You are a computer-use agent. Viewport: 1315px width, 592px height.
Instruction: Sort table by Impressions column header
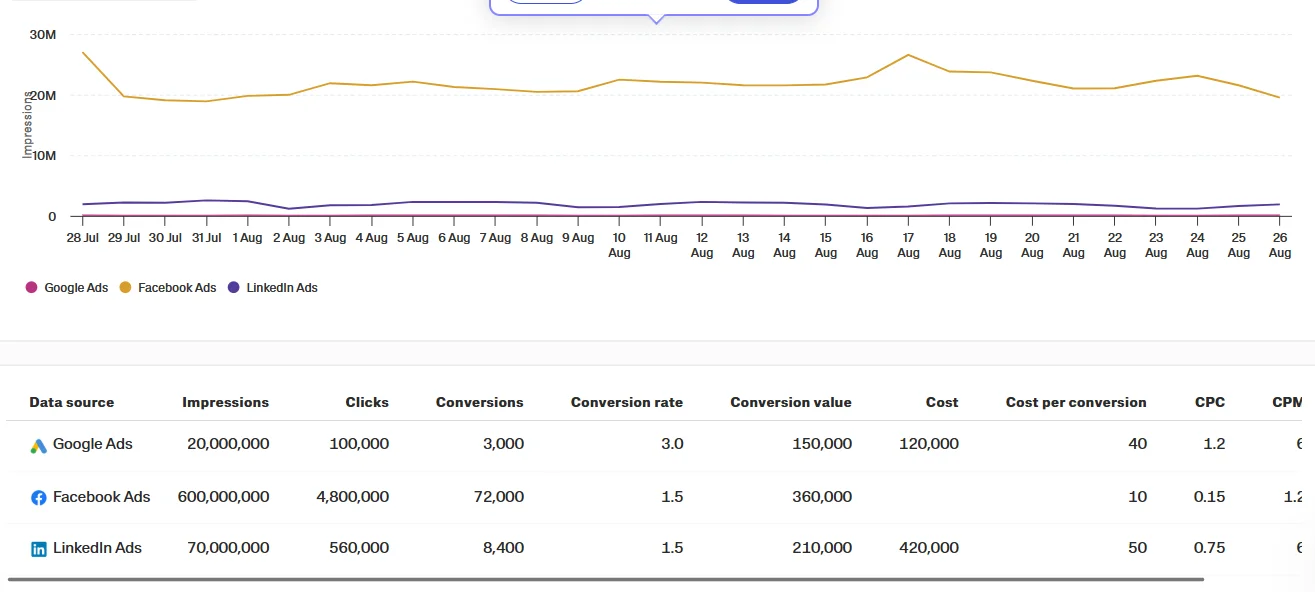point(225,403)
